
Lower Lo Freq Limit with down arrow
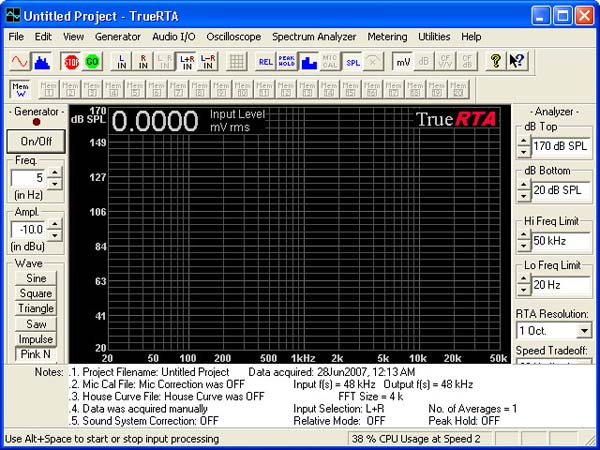(523, 290)
